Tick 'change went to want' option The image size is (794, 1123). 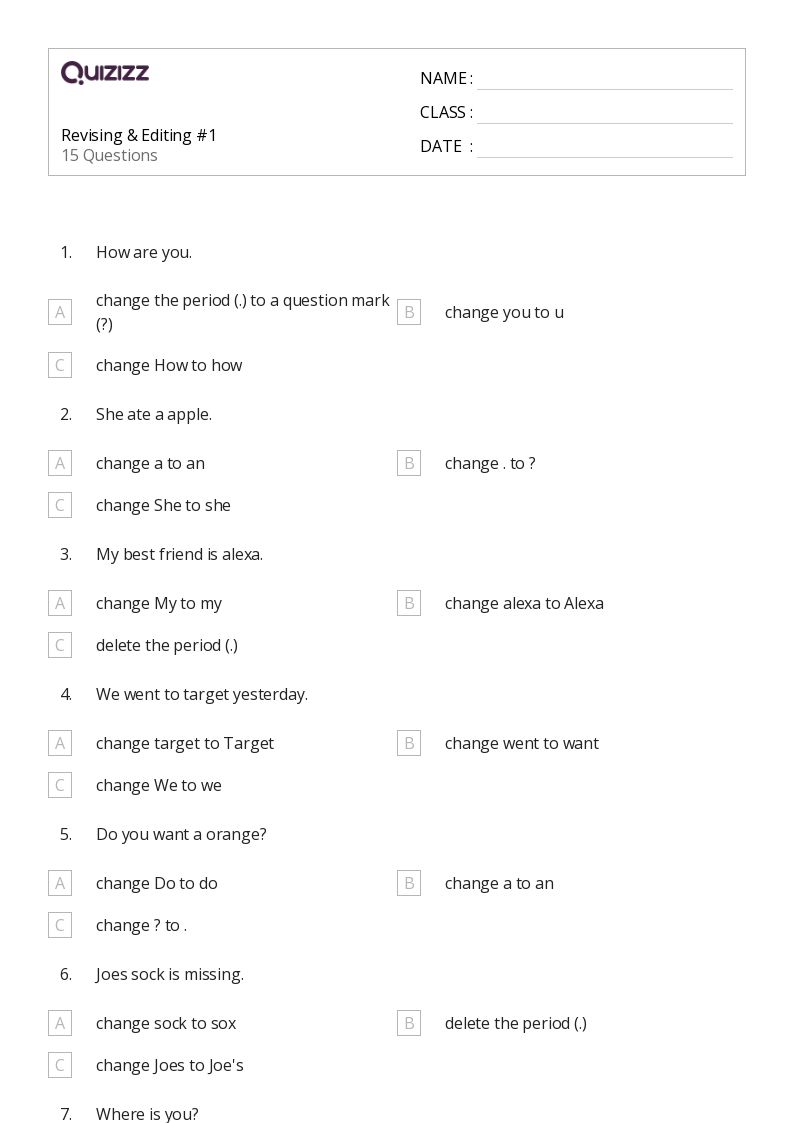(409, 743)
